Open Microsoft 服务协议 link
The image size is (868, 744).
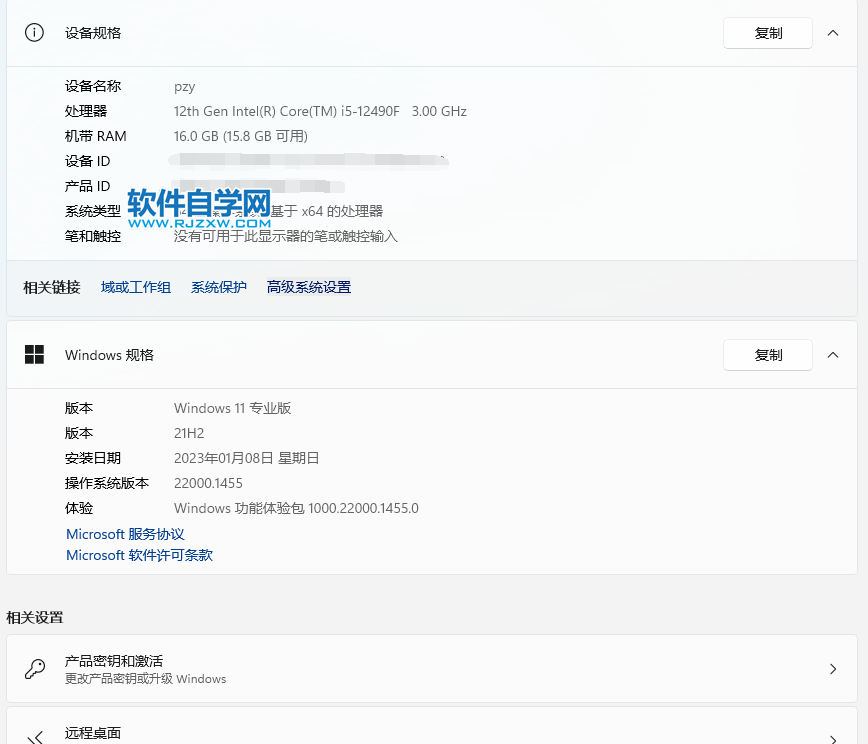(x=125, y=534)
